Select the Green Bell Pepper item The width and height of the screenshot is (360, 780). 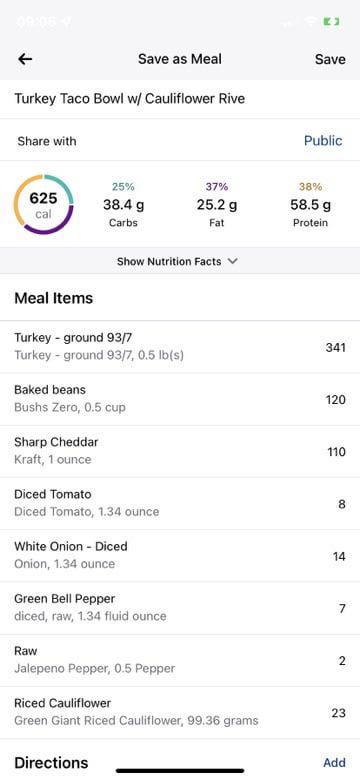180,608
